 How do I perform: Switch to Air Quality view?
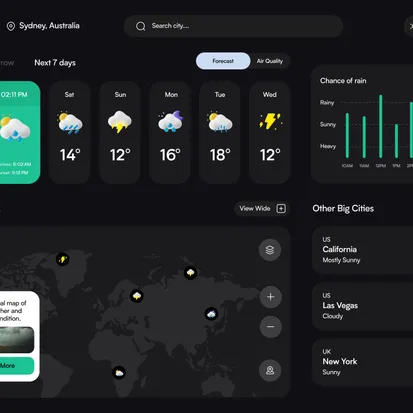point(270,61)
